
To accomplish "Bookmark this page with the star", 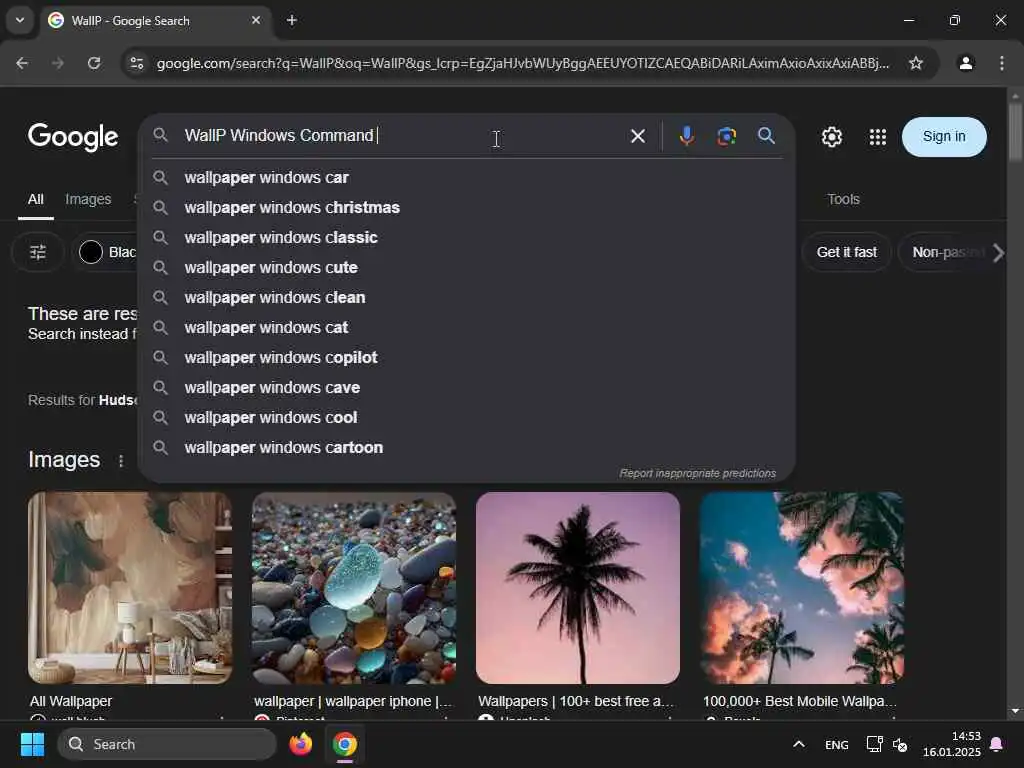I will (x=916, y=63).
